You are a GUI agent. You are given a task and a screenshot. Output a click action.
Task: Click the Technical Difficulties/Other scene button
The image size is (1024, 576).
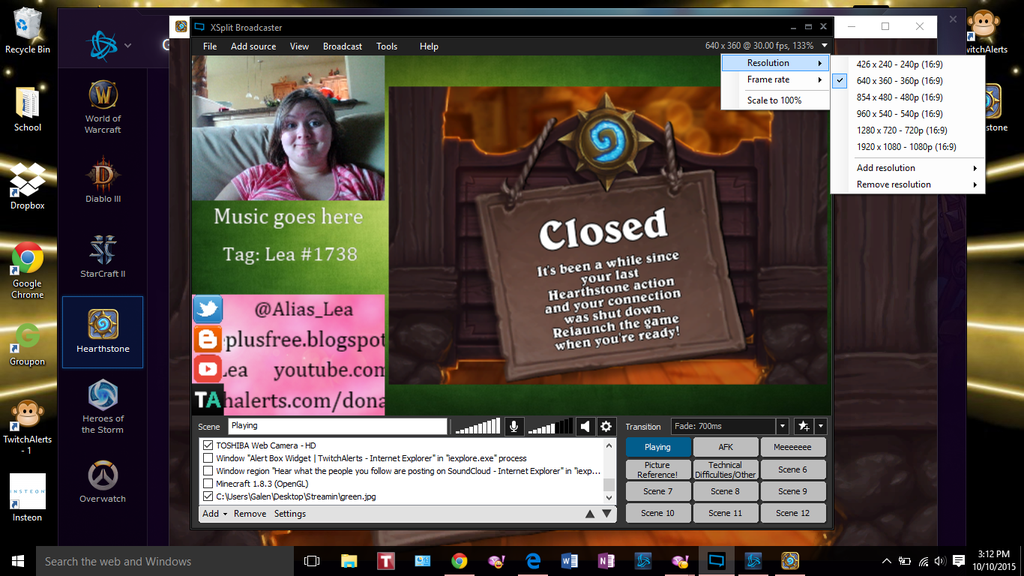click(x=725, y=469)
